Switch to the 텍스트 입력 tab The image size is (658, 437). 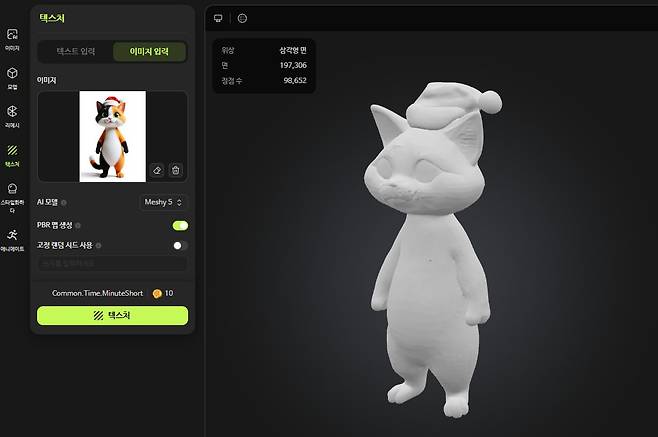75,51
